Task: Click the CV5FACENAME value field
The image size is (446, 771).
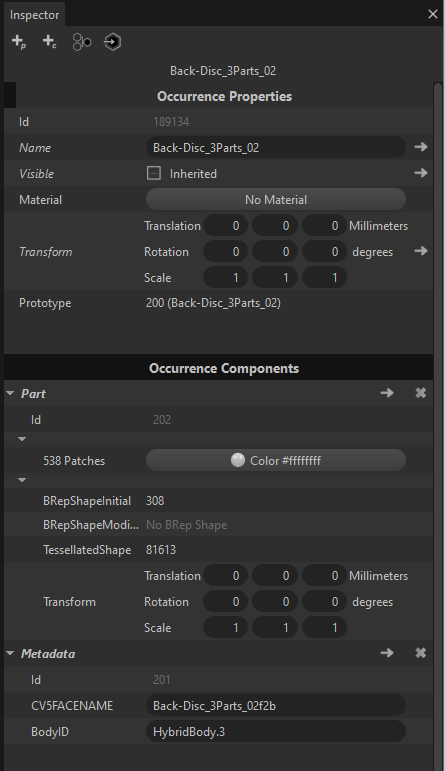Action: (276, 706)
